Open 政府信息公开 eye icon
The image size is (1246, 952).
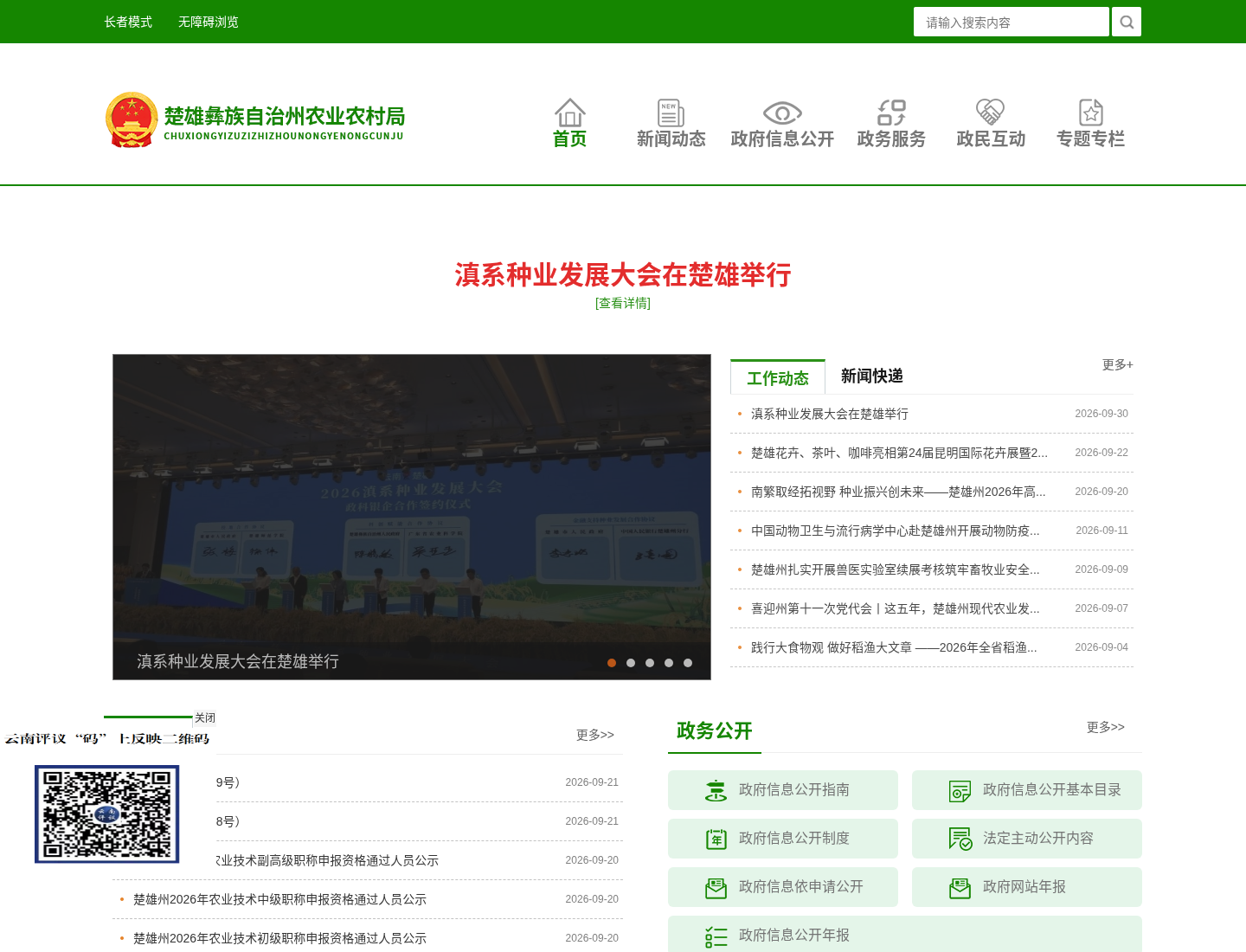[782, 113]
